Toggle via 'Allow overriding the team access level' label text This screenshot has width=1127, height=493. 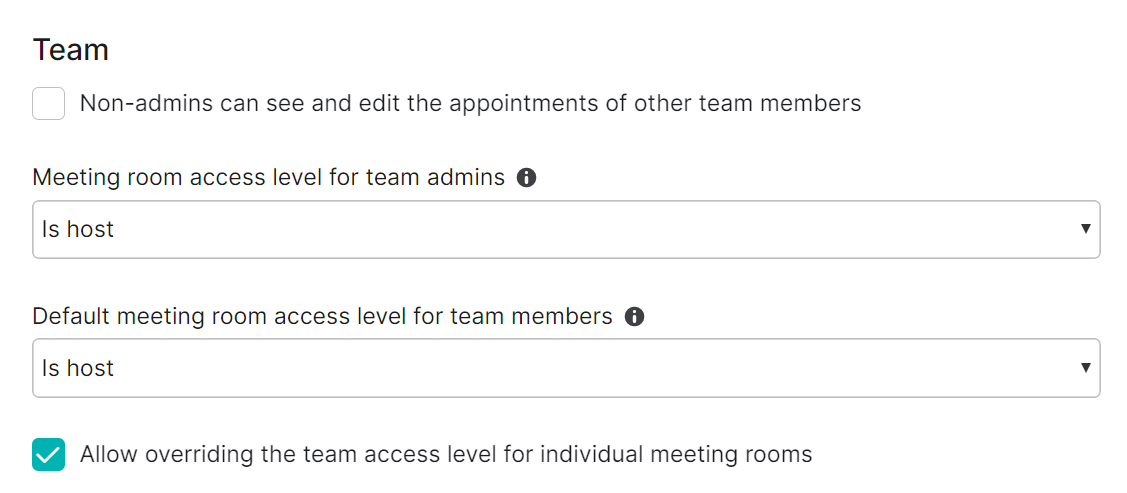pos(446,455)
